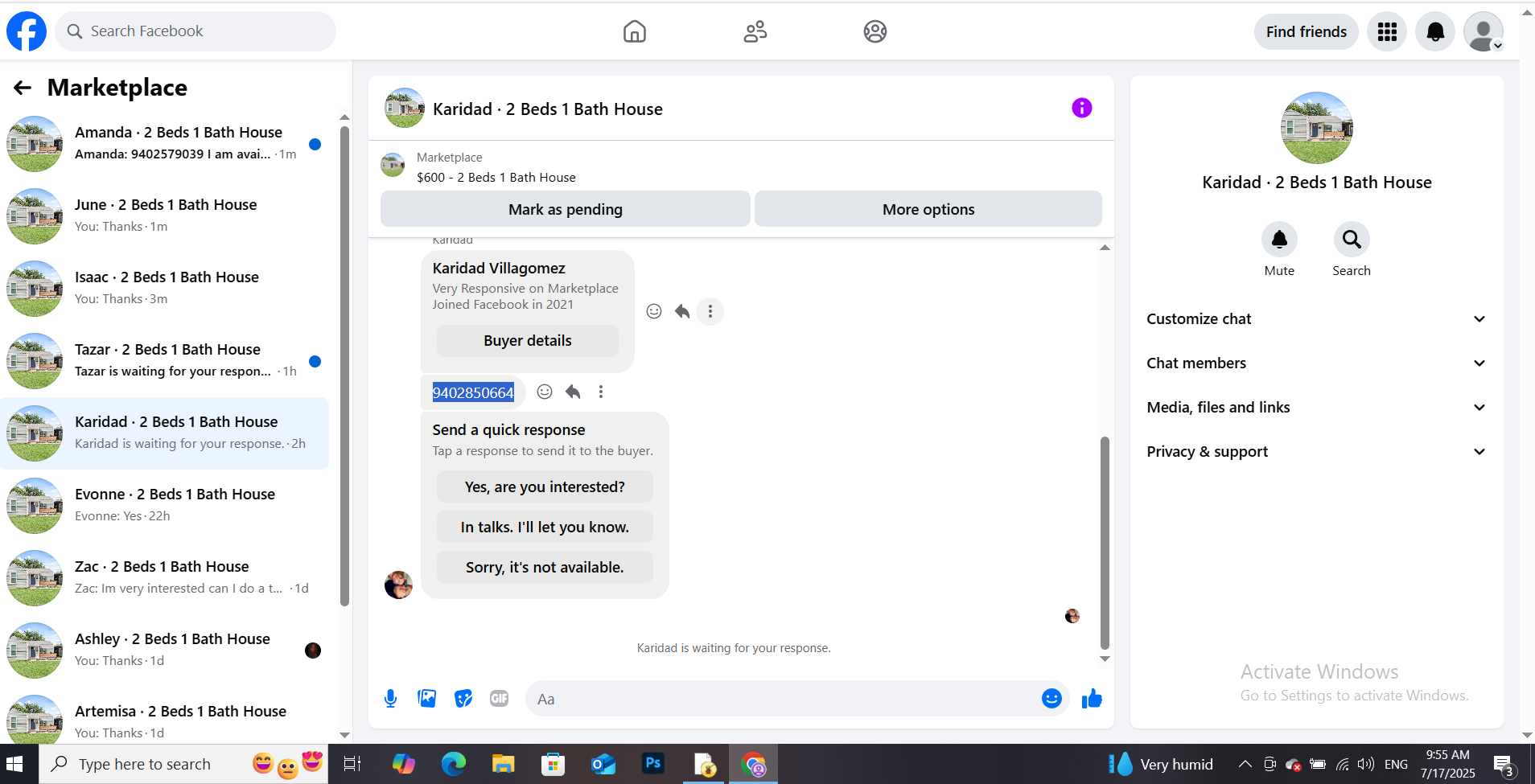The image size is (1535, 784).
Task: Open the taskbar clock showing 9:55 AM
Action: click(1448, 764)
